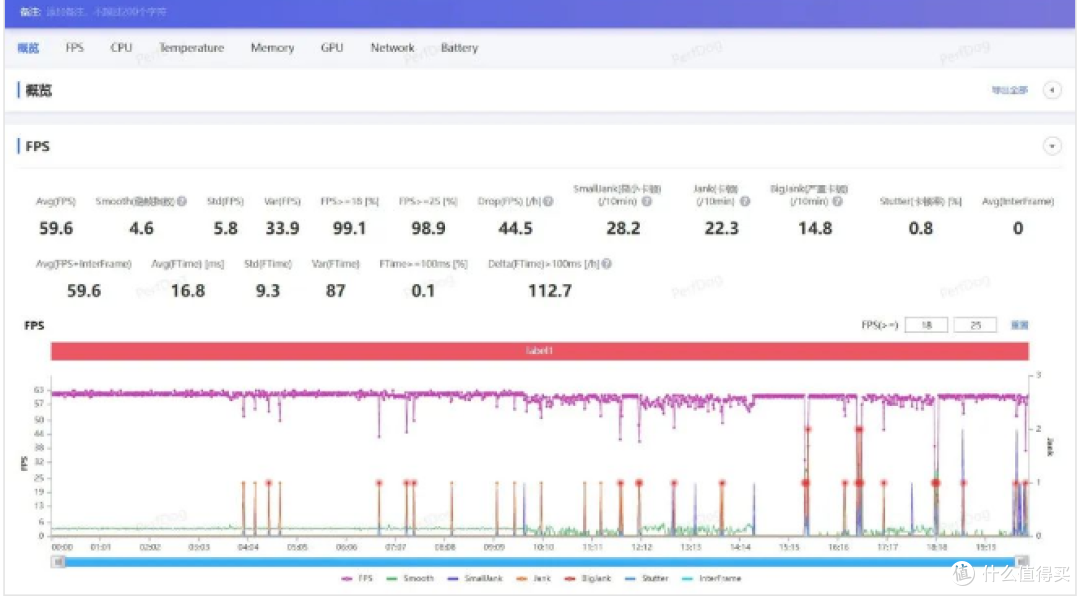Switch to the FPS tab
Screen dimensions: 1080x596
pos(74,48)
